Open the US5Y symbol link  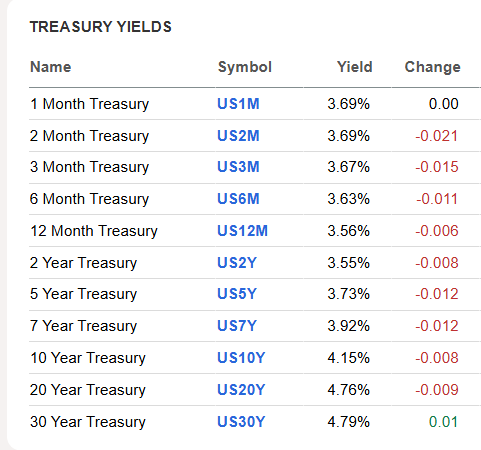click(237, 294)
